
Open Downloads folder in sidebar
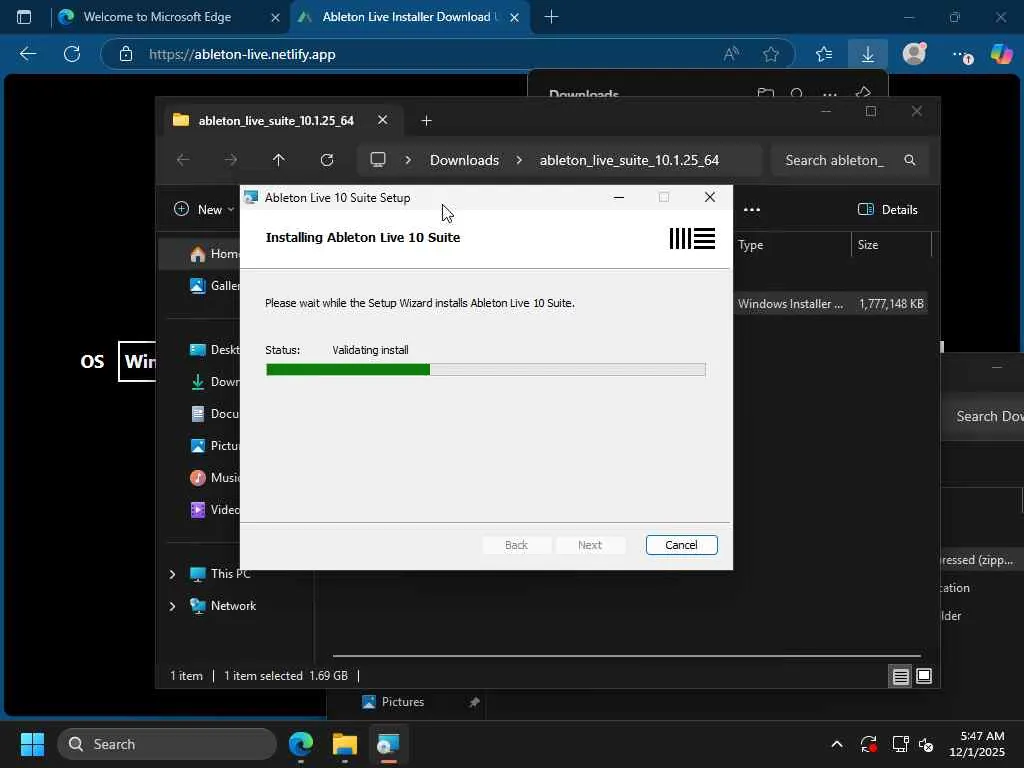[x=216, y=381]
